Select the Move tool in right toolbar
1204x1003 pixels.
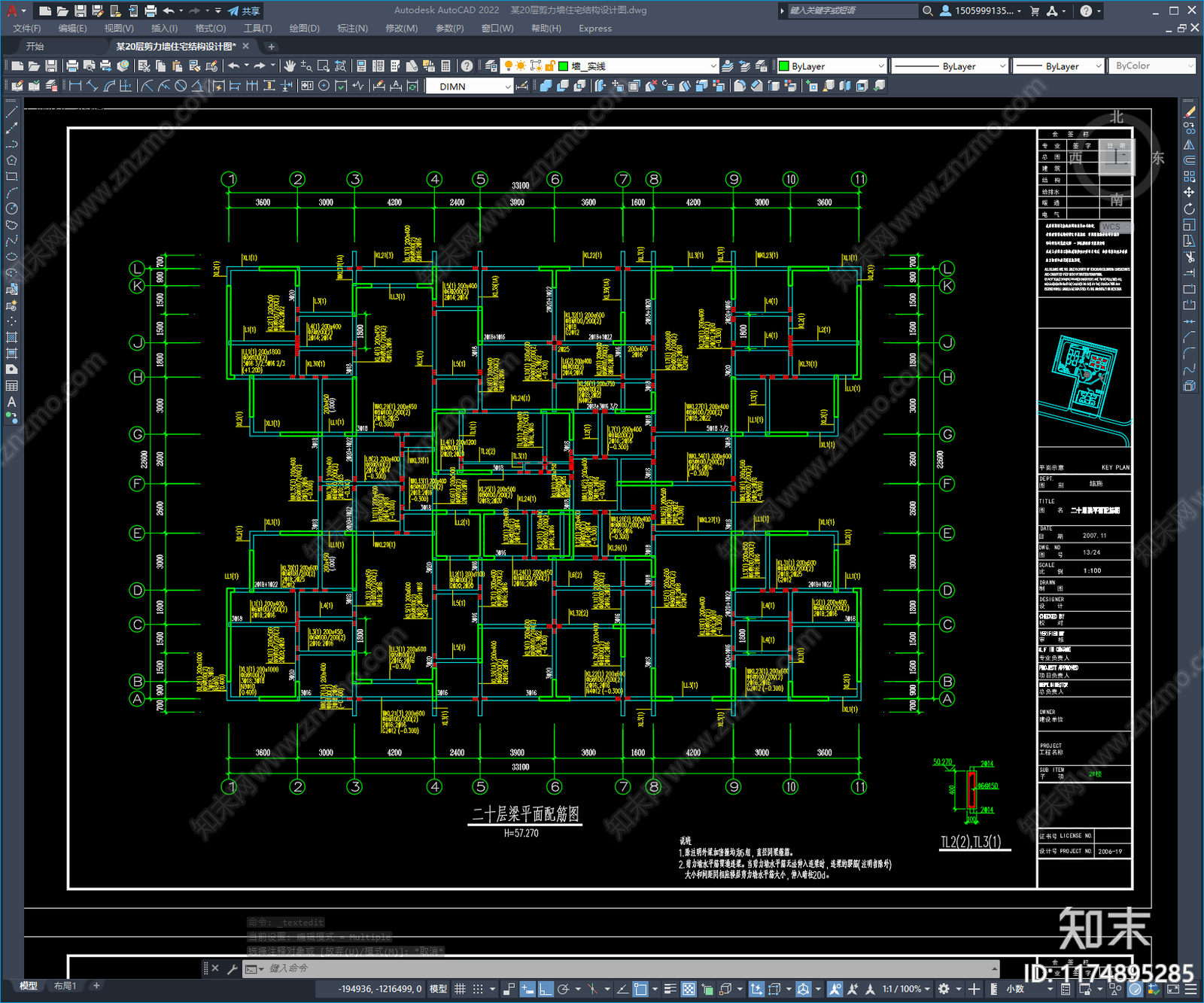coord(1189,193)
